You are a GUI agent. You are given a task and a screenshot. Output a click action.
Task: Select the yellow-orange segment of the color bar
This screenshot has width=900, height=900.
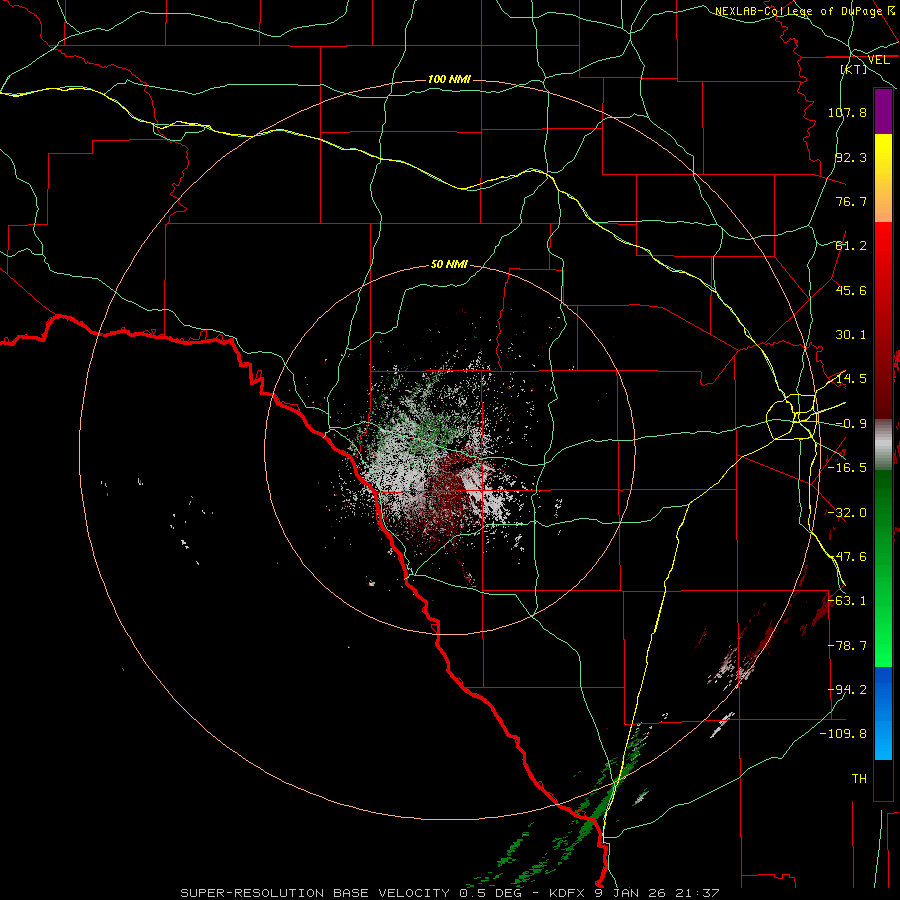tap(883, 178)
